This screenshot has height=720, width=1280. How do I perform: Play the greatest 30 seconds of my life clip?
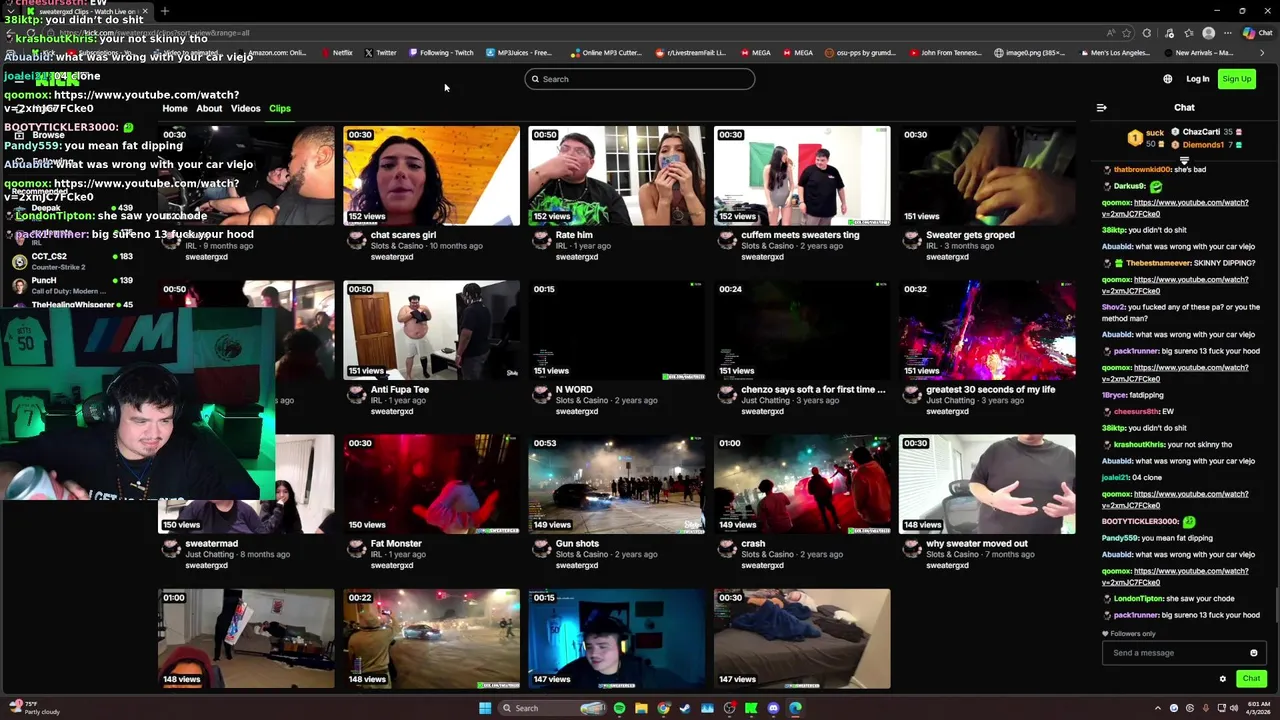[987, 330]
